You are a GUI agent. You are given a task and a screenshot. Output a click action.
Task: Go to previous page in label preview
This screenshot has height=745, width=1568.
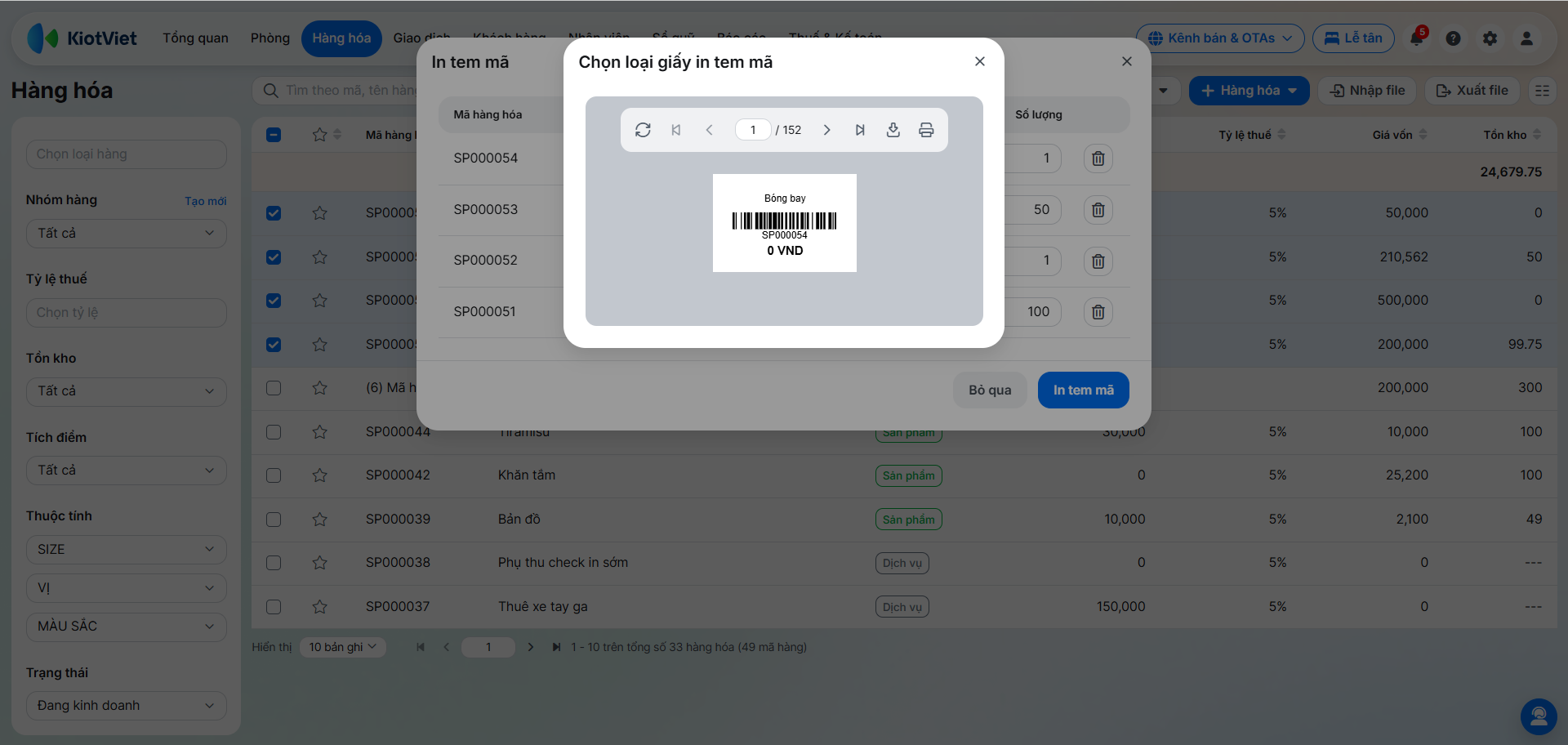(x=709, y=130)
